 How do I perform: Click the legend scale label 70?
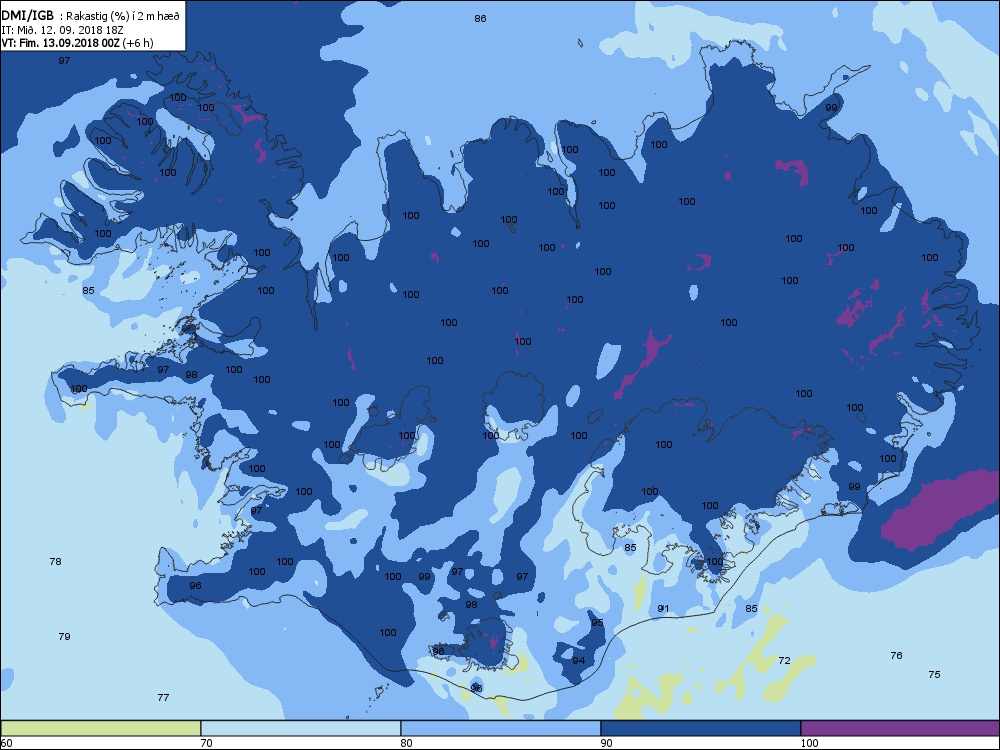tap(206, 743)
